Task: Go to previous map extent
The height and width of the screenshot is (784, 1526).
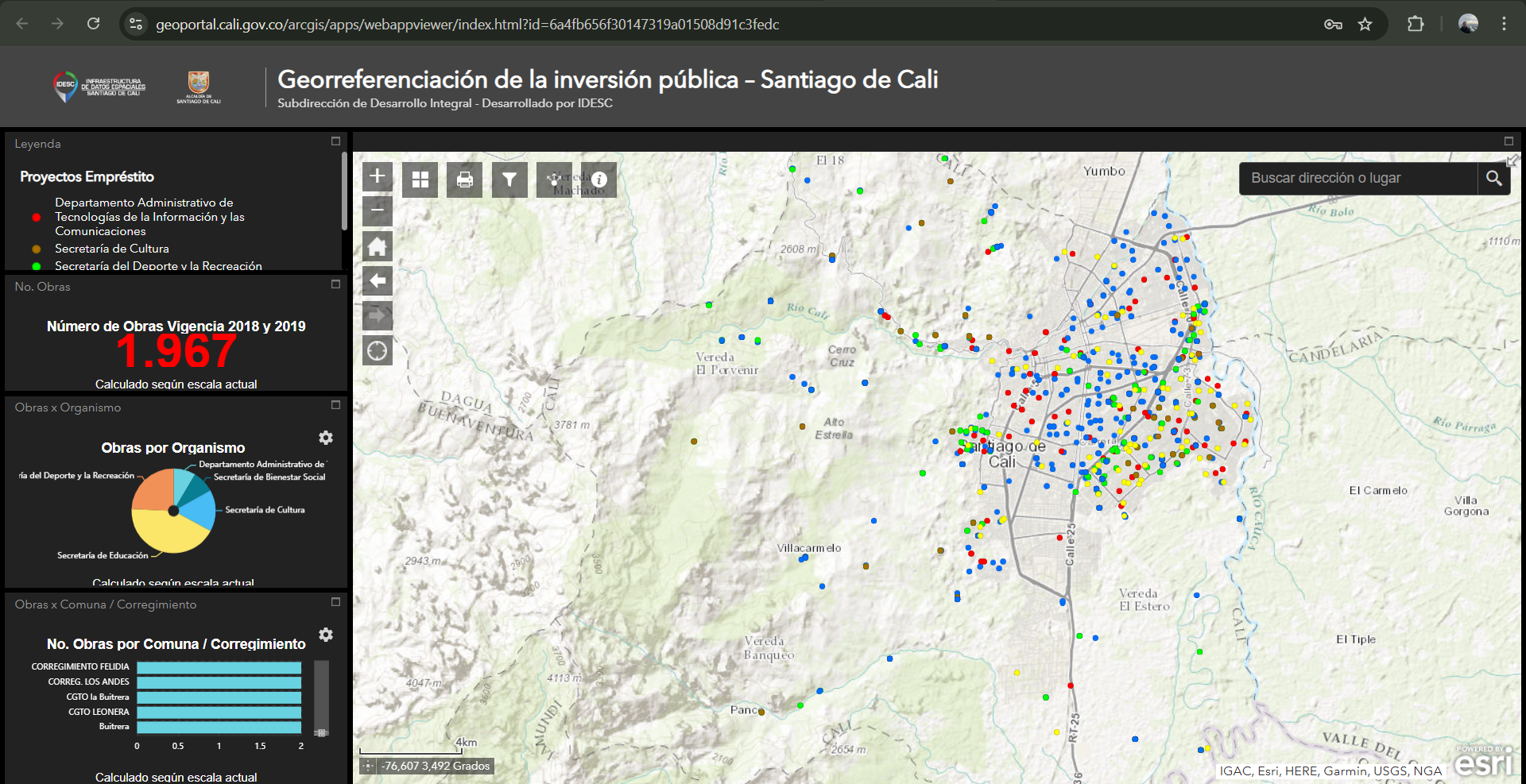Action: click(378, 280)
